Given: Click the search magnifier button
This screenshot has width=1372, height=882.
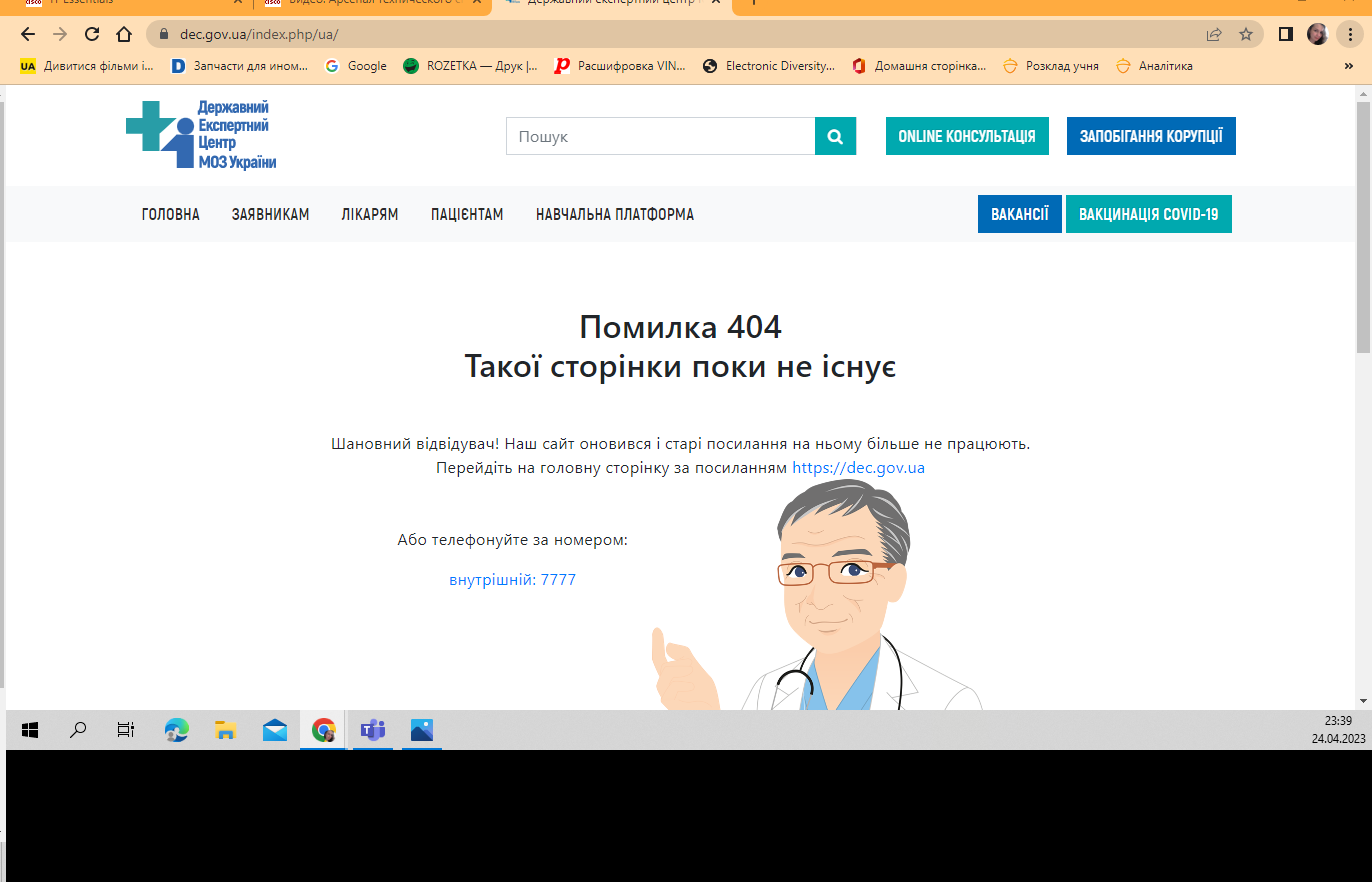Looking at the screenshot, I should tap(835, 136).
